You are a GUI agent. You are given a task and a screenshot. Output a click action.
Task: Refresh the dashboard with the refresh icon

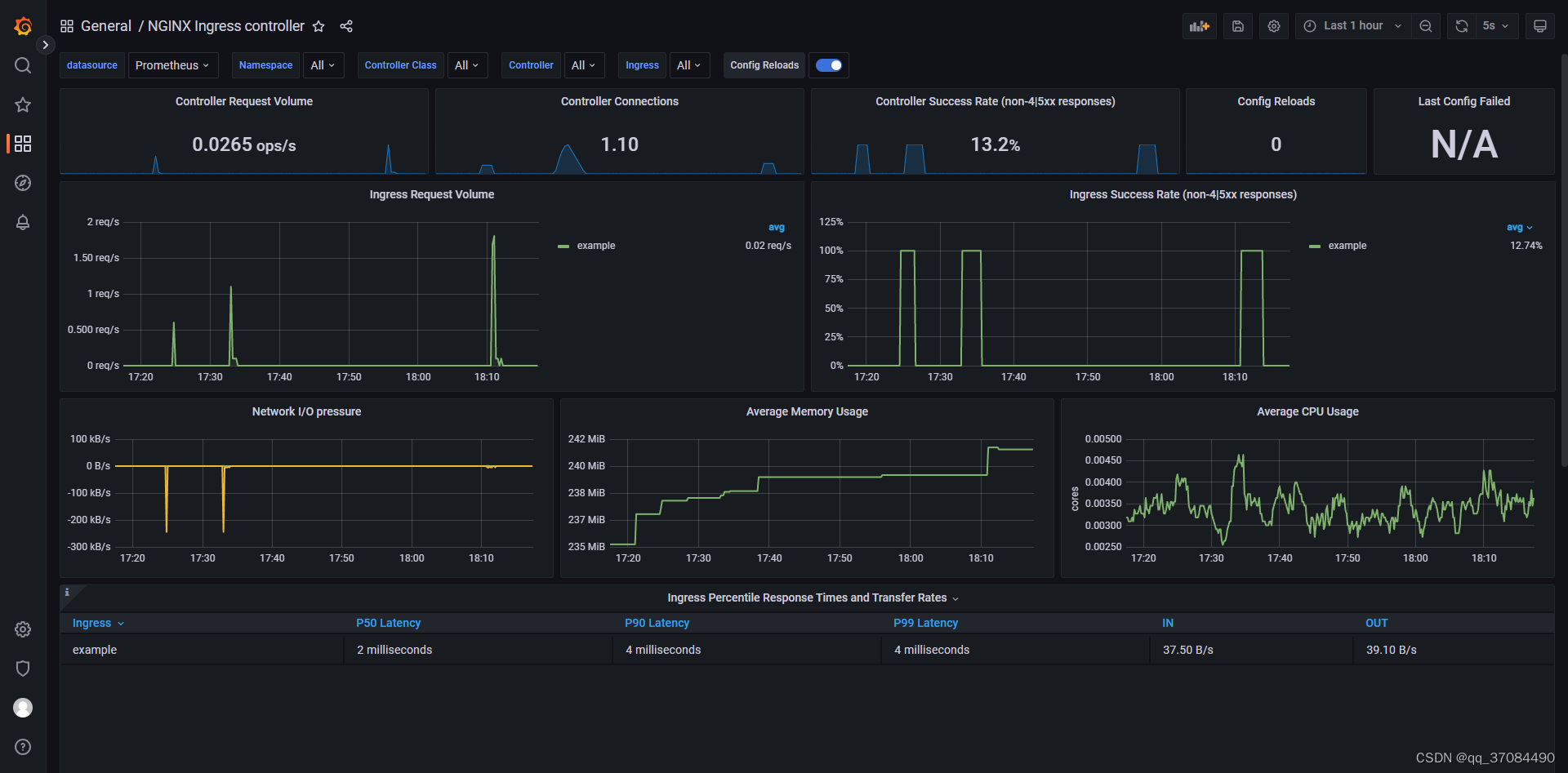click(1462, 26)
